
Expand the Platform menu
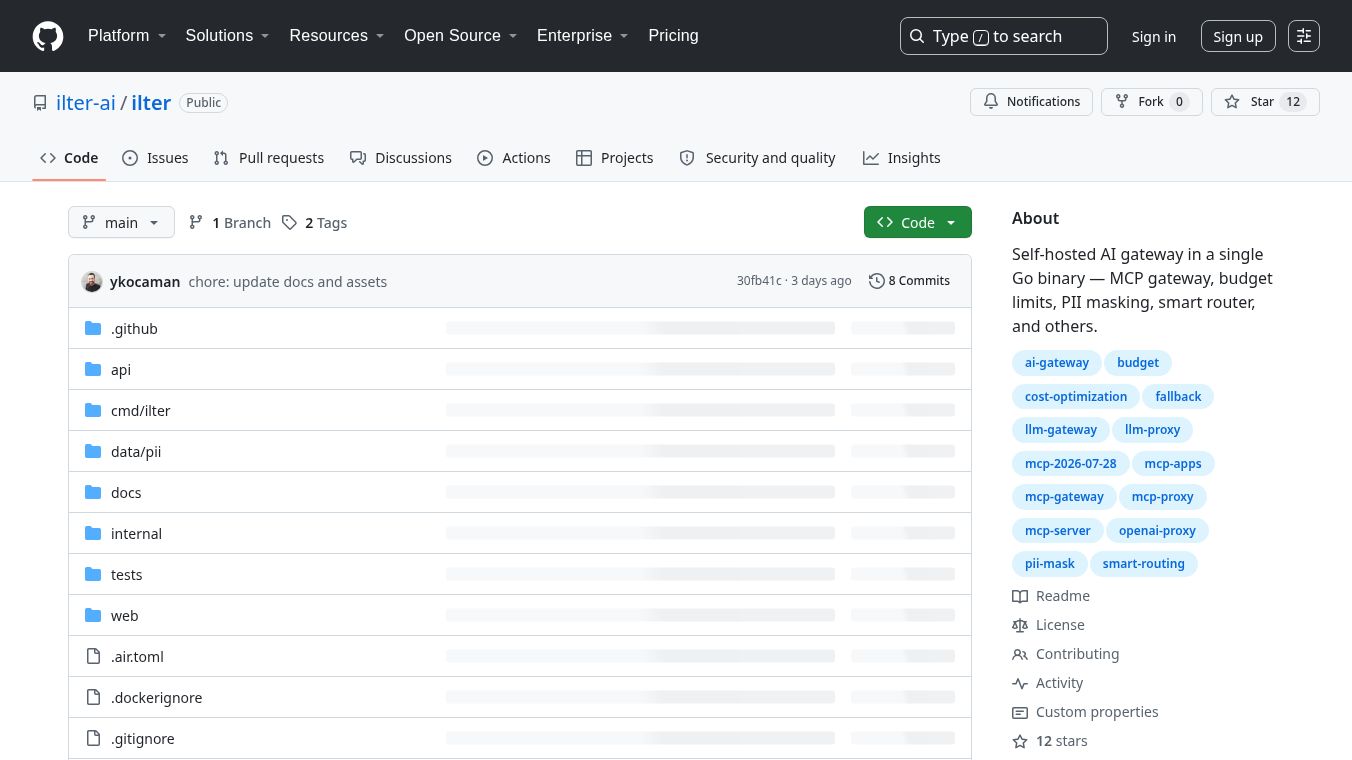tap(127, 36)
